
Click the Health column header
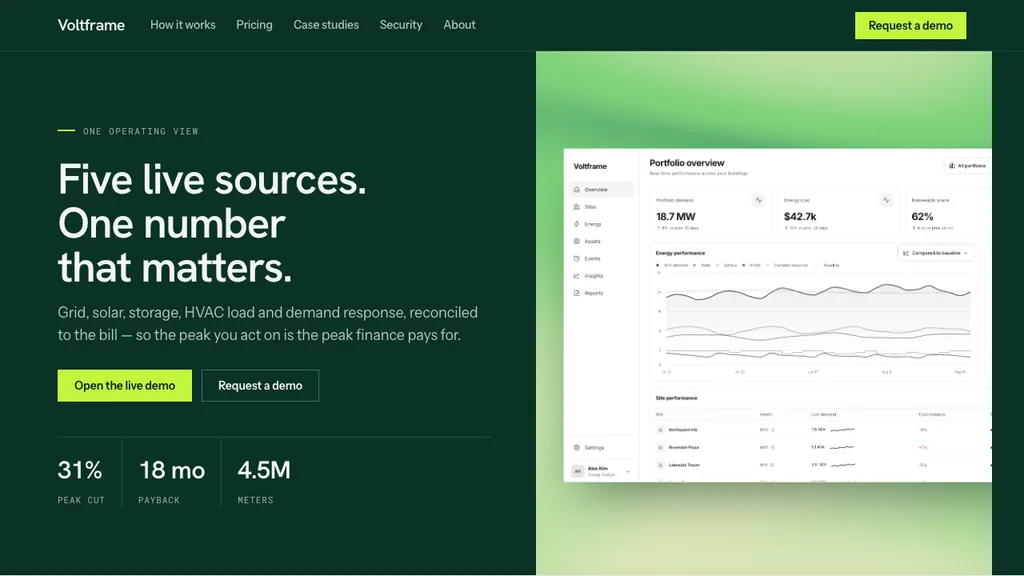766,414
